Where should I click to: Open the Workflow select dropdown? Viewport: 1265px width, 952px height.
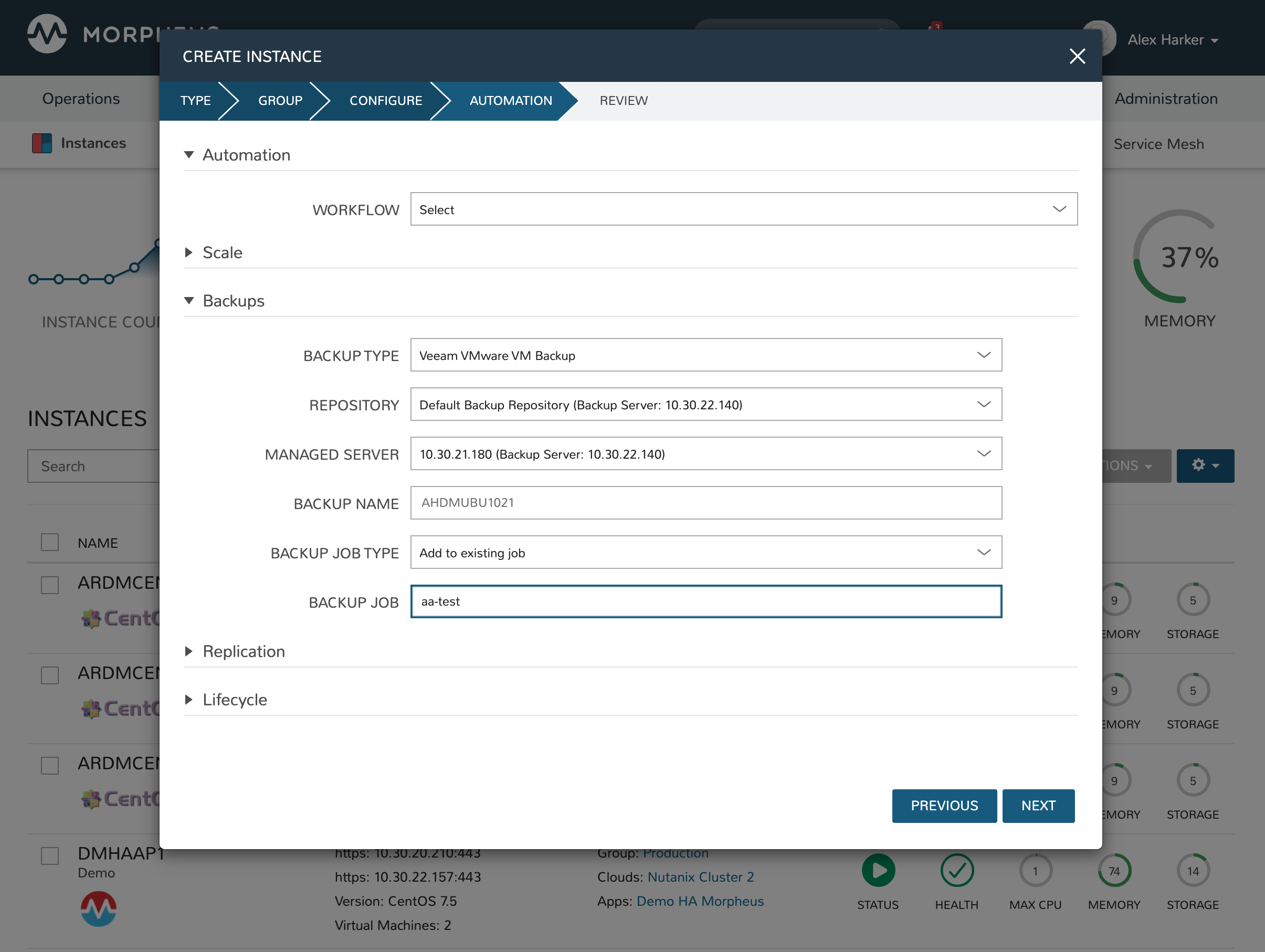point(743,209)
